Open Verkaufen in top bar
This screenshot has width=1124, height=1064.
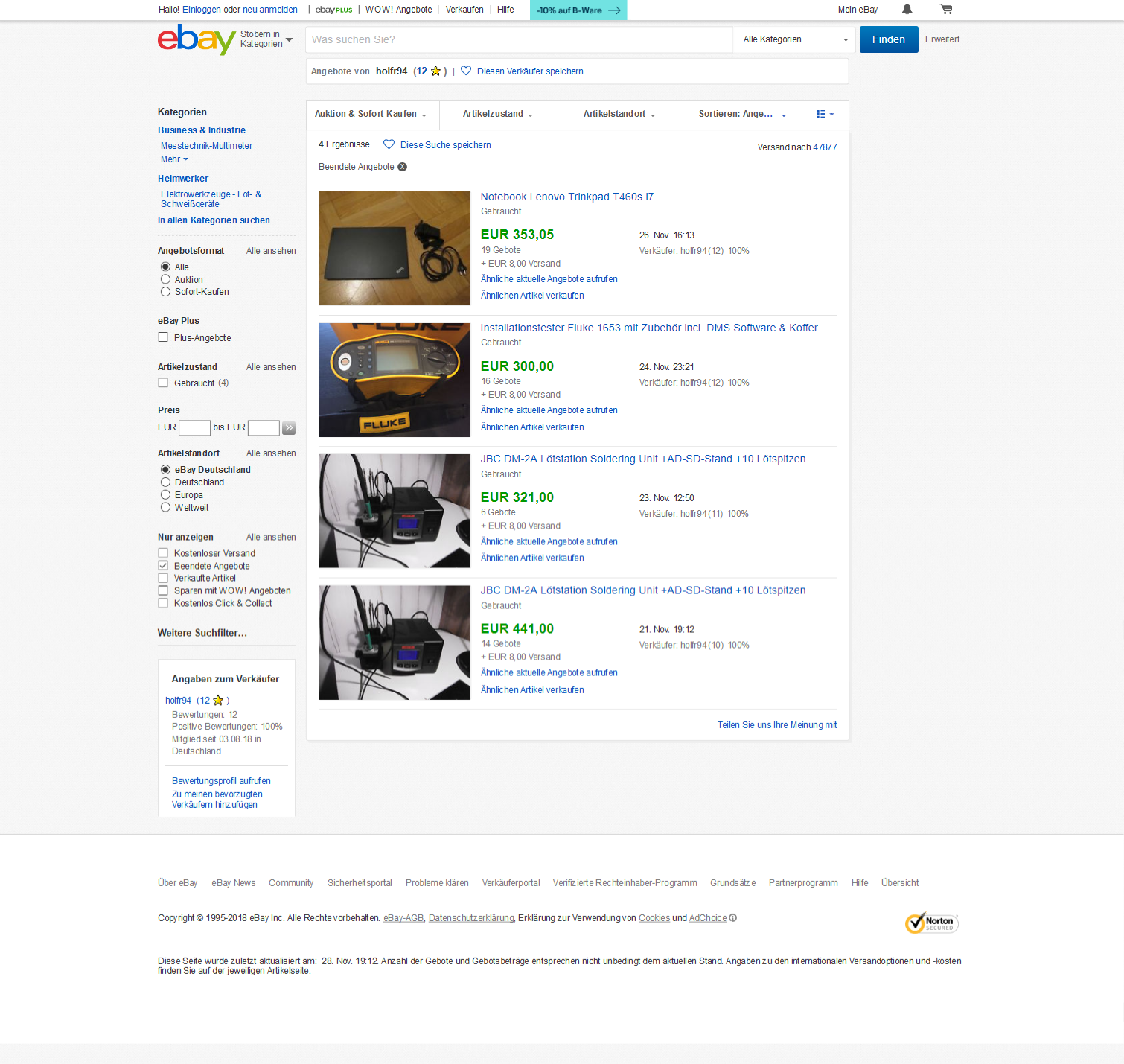pos(464,10)
